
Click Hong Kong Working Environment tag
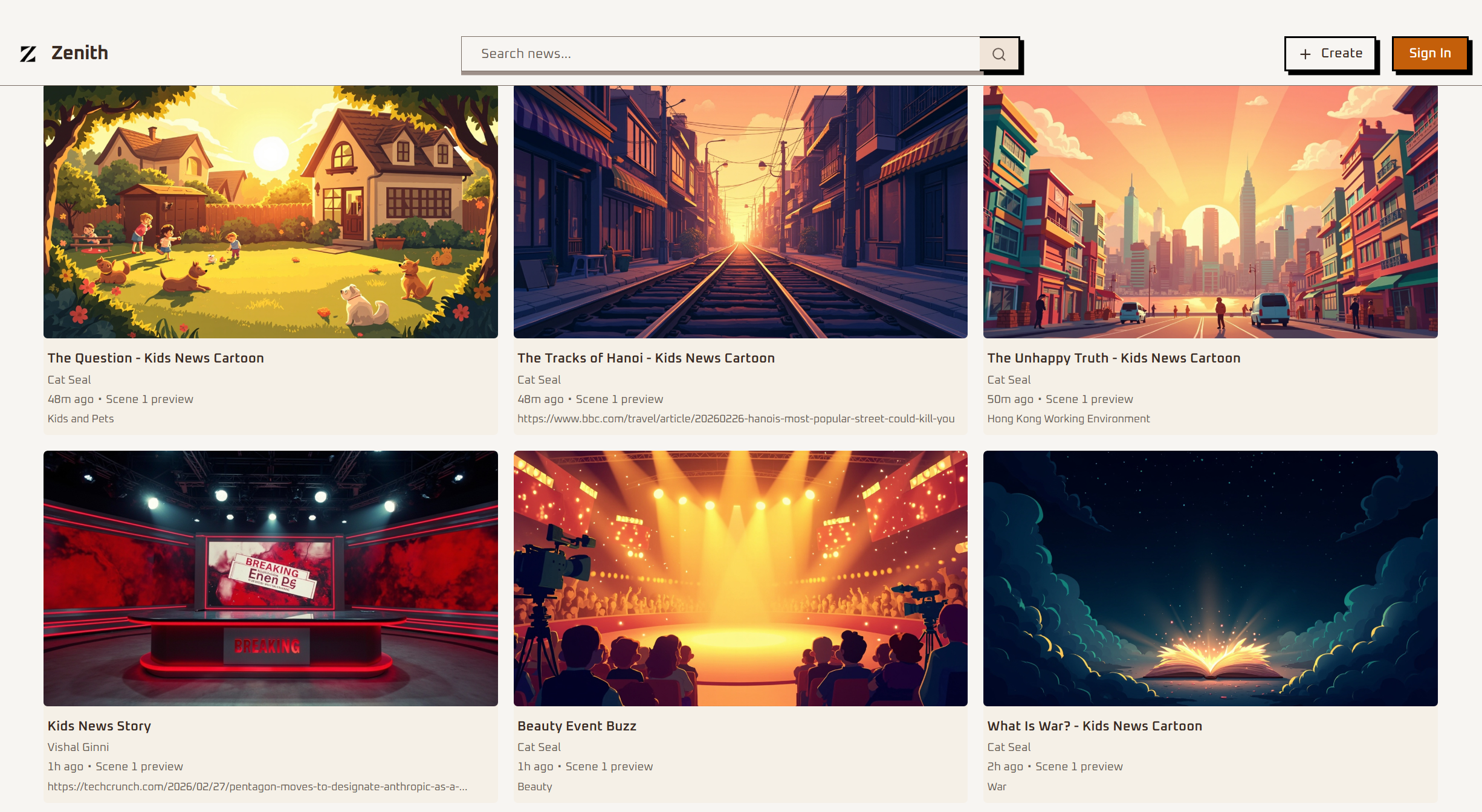(1068, 419)
